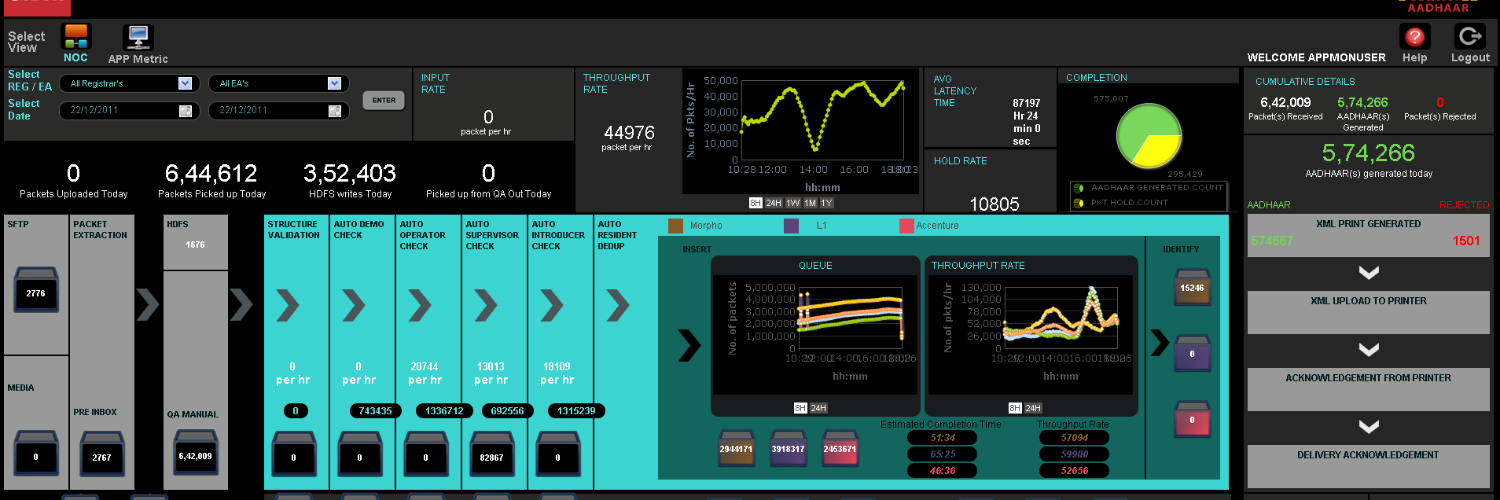Open calendar for the first date field
This screenshot has width=1500, height=500.
(185, 110)
